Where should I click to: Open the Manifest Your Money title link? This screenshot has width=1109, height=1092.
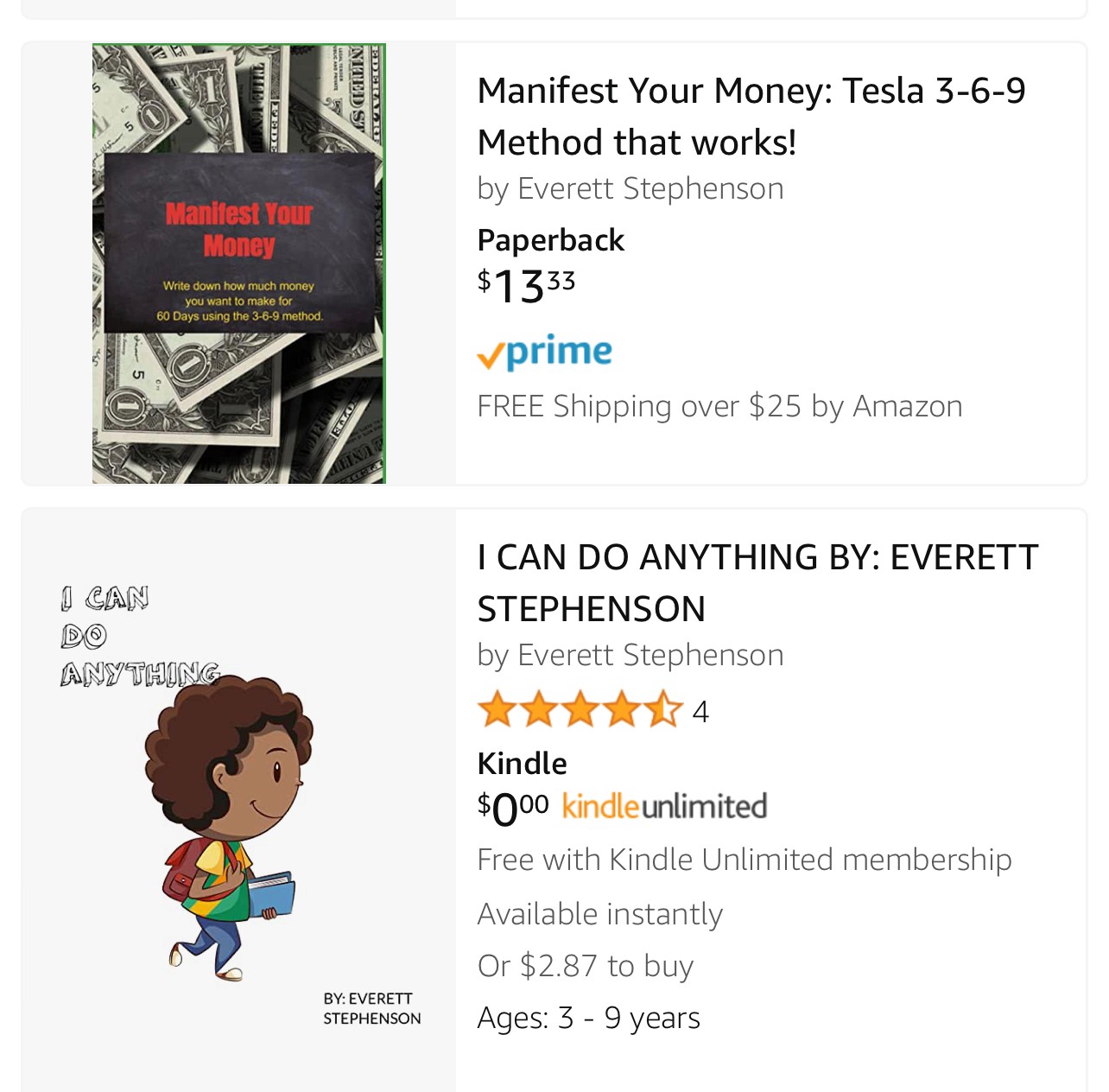(751, 116)
